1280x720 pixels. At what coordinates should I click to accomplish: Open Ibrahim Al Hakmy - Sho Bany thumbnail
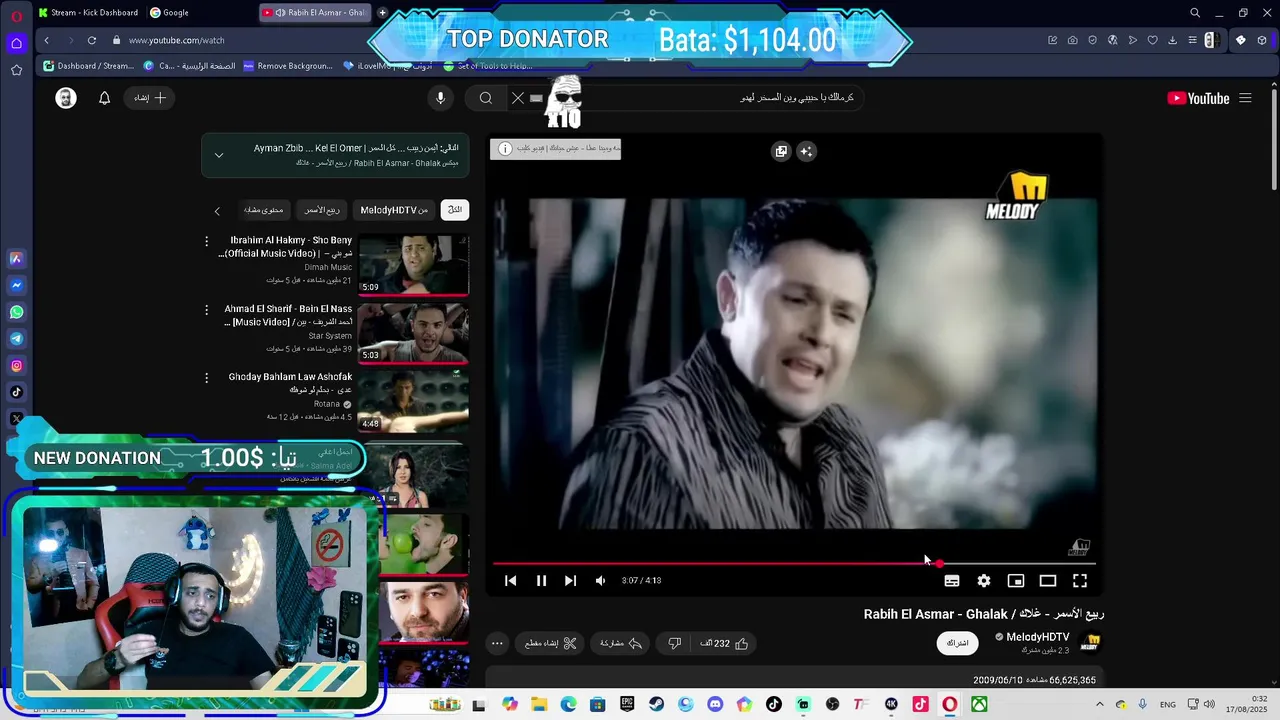point(413,264)
